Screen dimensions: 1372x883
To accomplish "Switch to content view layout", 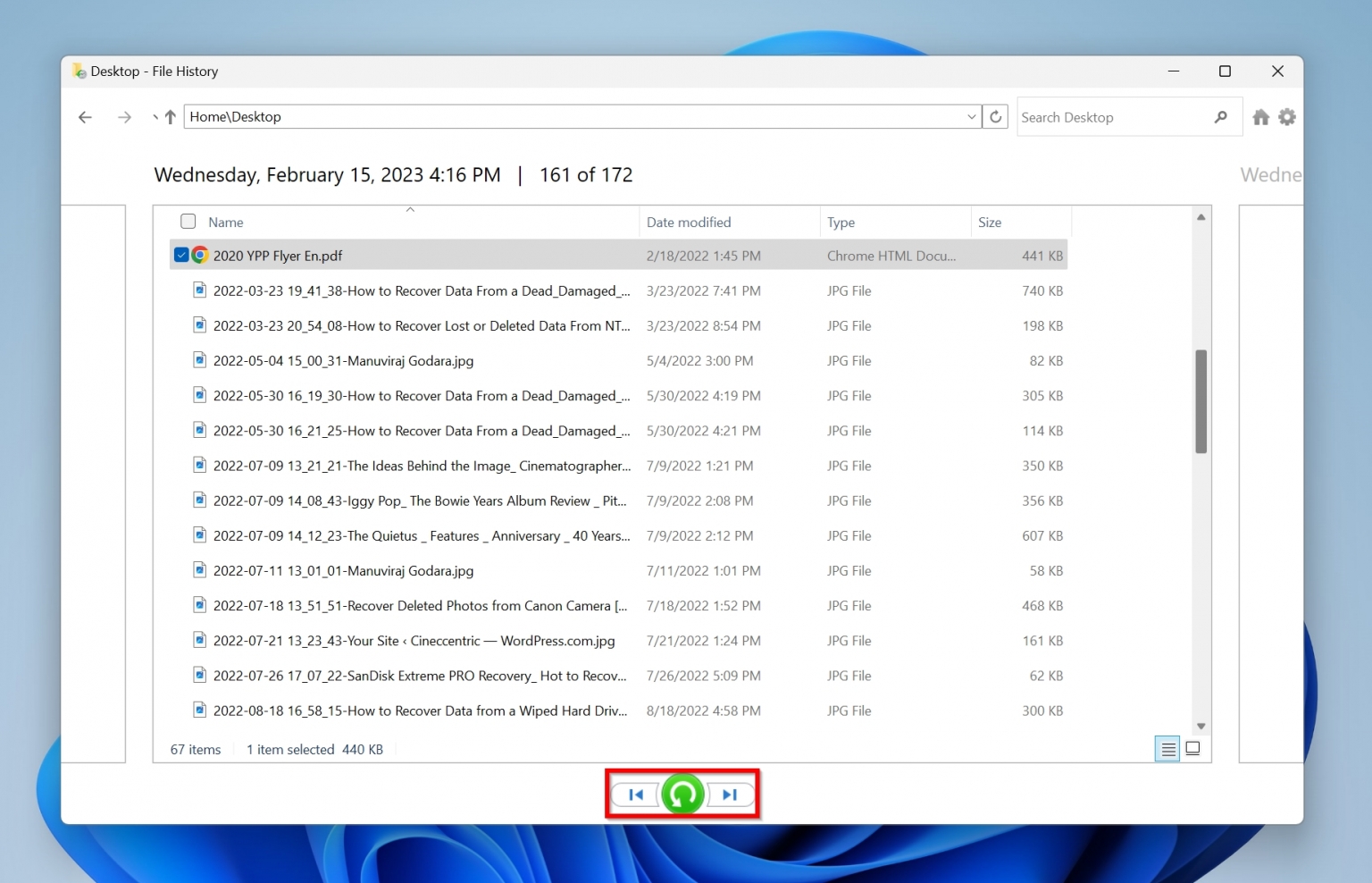I will pos(1192,749).
